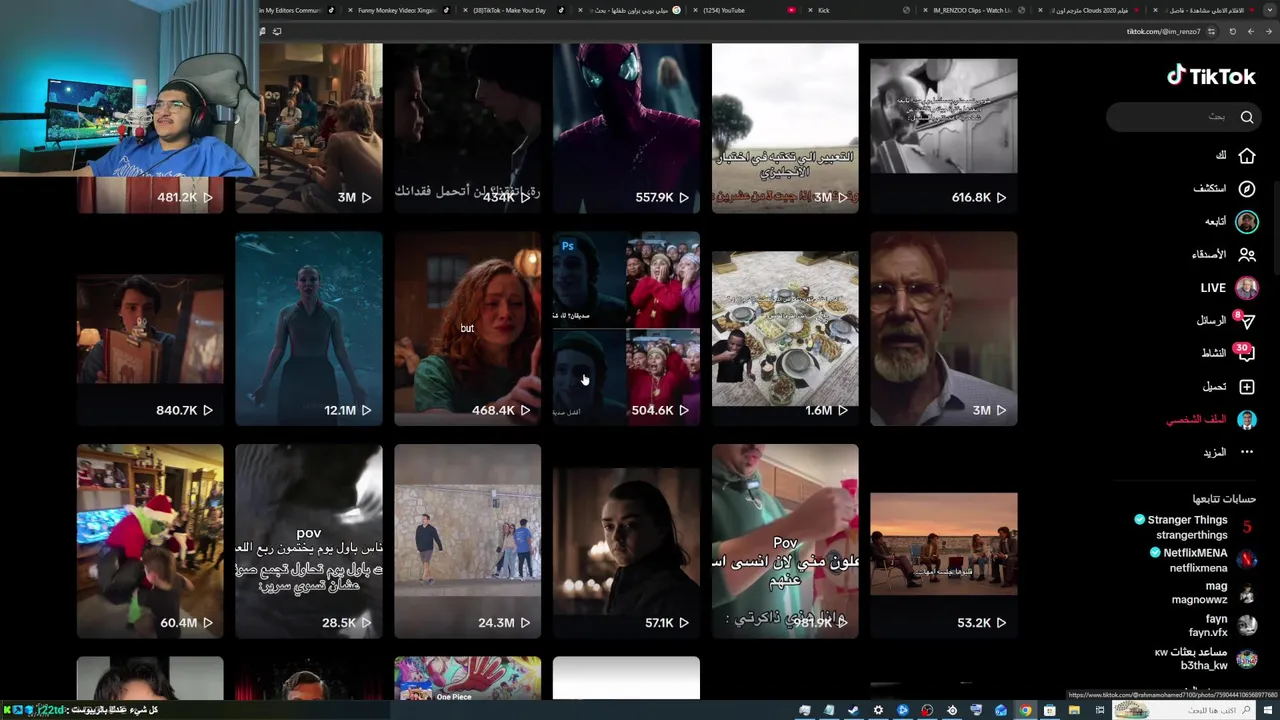Open the Microsoft Store taskbar icon
This screenshot has width=1280, height=720.
click(1049, 710)
